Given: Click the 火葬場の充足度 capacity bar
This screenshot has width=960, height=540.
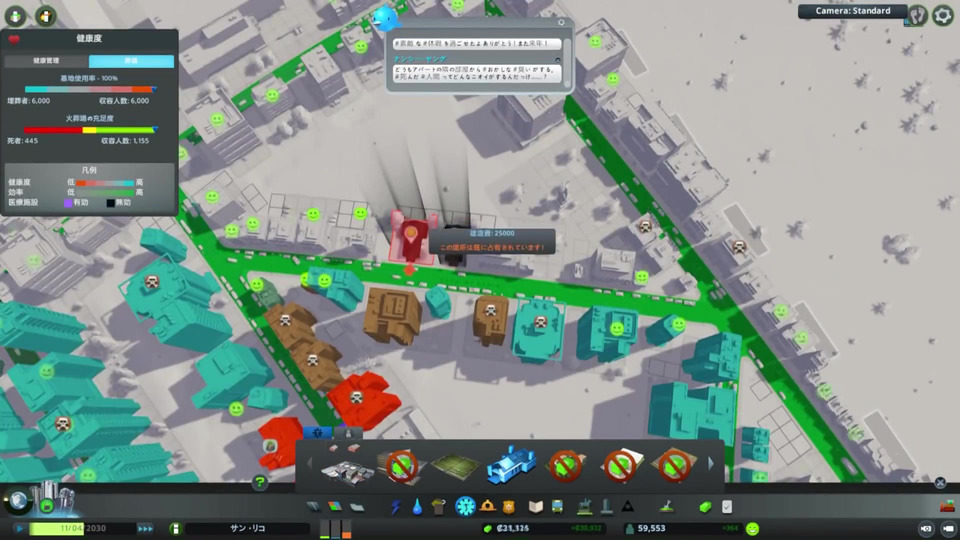Looking at the screenshot, I should [x=89, y=130].
